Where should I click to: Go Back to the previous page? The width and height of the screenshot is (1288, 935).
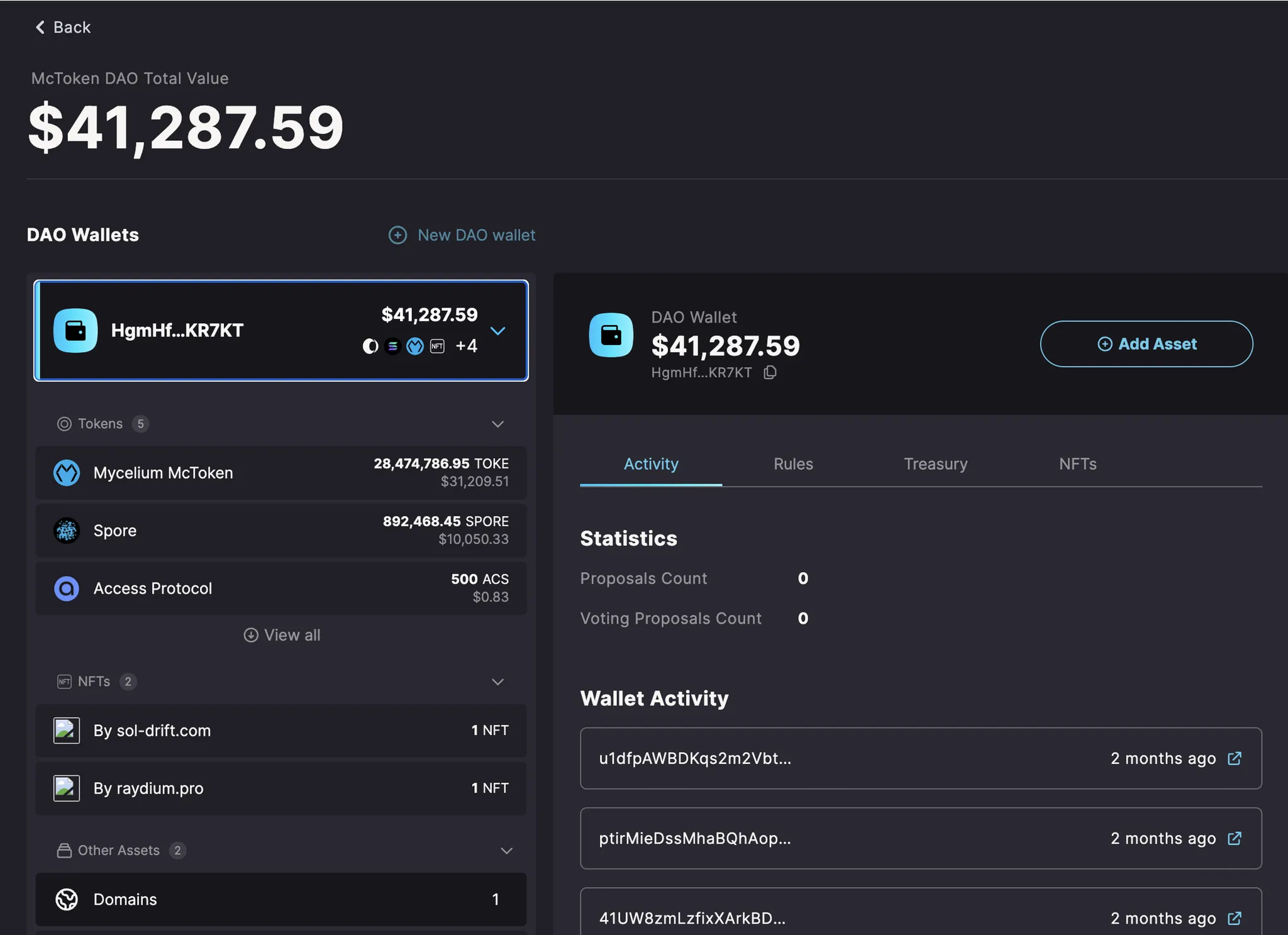[62, 27]
